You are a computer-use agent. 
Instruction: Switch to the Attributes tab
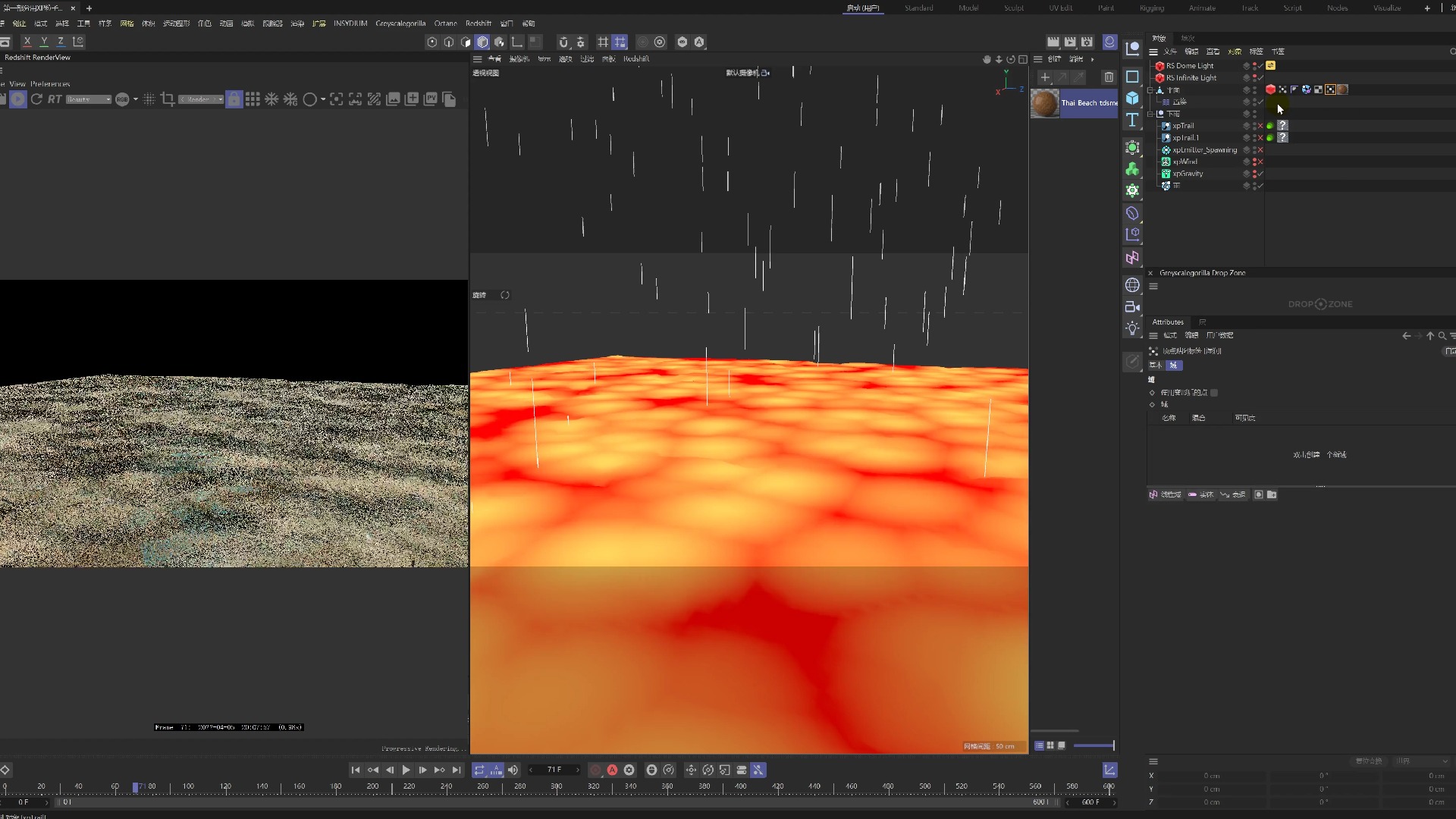[x=1168, y=322]
